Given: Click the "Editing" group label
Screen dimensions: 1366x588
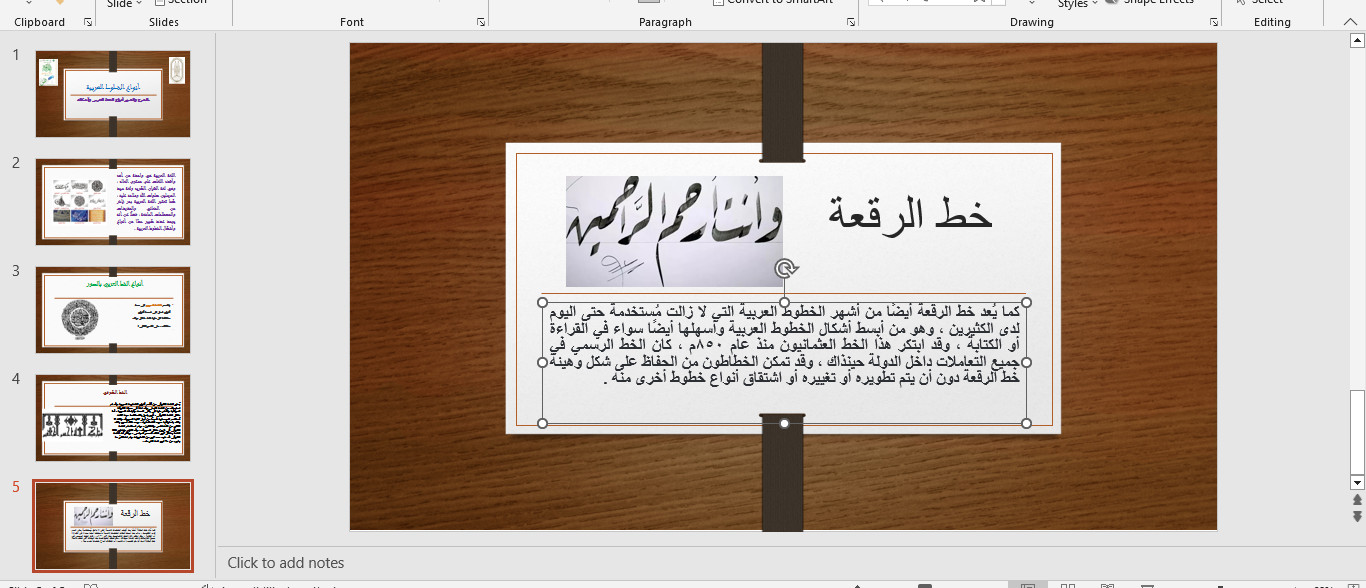Looking at the screenshot, I should 1272,22.
